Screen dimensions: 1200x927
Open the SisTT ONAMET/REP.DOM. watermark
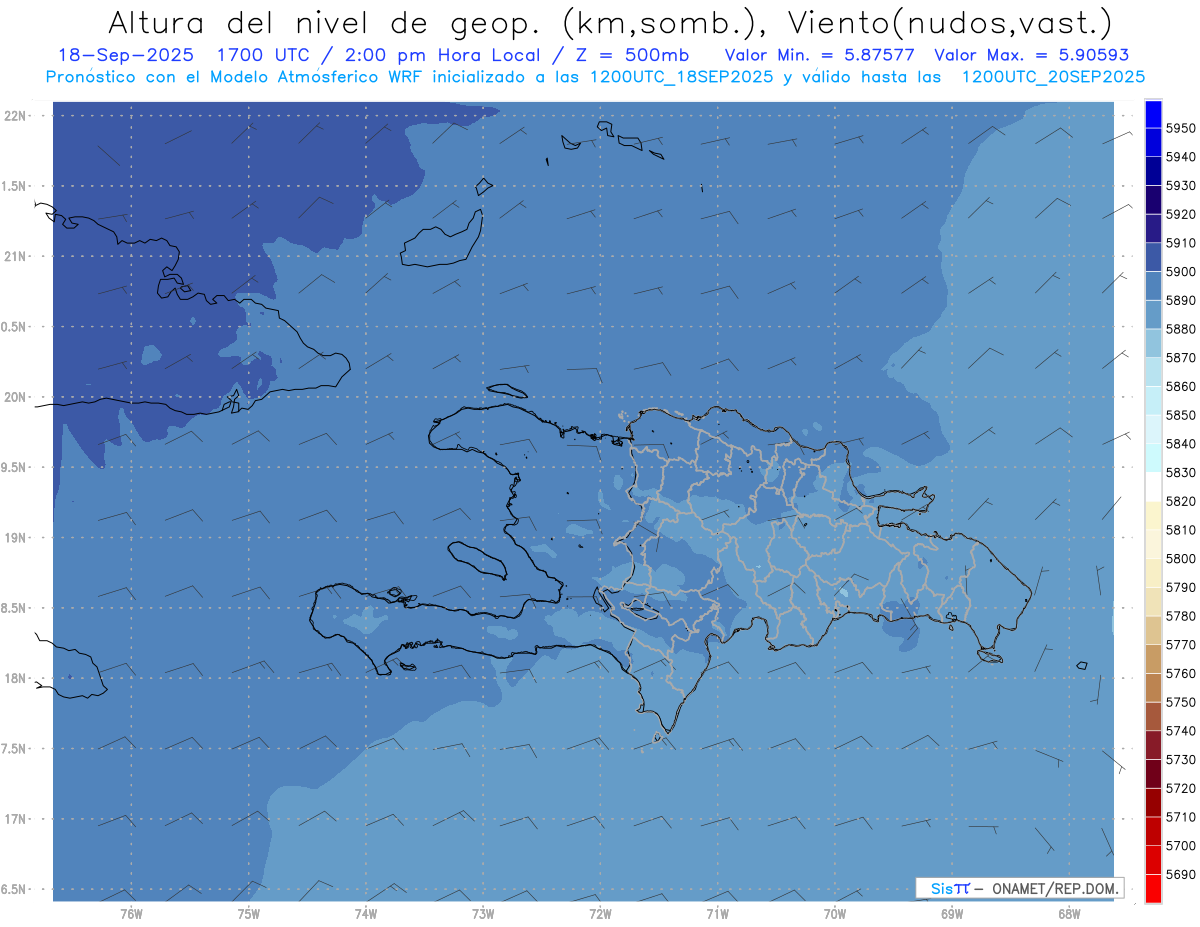point(1019,888)
